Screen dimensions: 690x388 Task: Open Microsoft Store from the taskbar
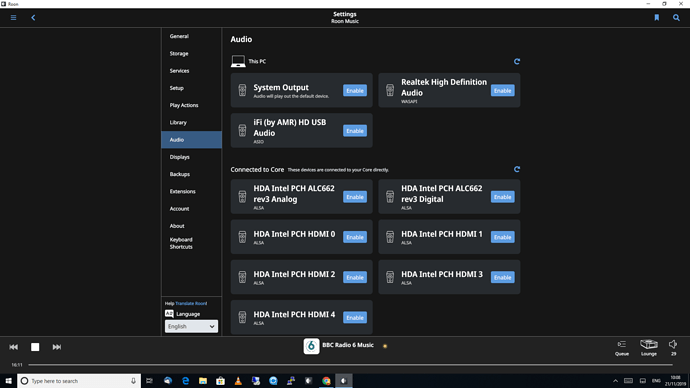[220, 381]
